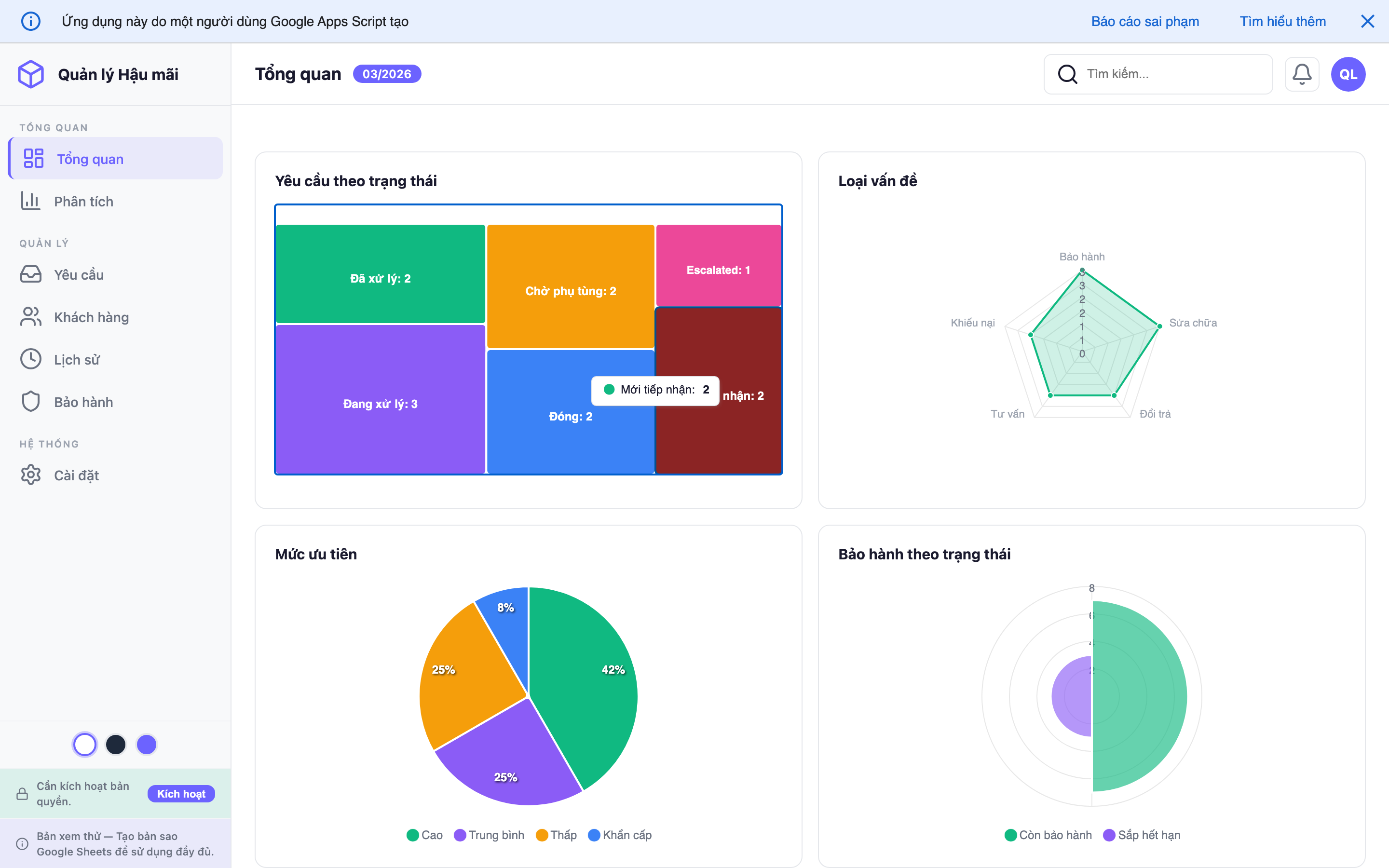
Task: Click the Quản lý Hậu mãi cube logo
Action: tap(31, 74)
